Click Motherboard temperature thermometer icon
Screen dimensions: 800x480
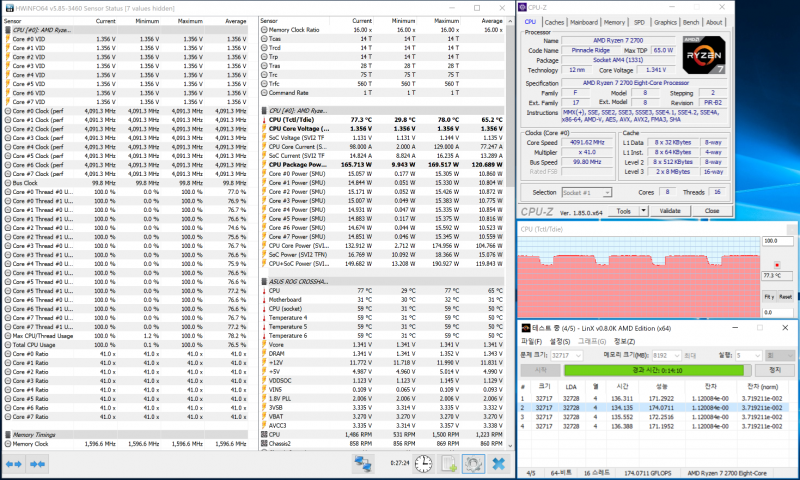click(x=264, y=300)
